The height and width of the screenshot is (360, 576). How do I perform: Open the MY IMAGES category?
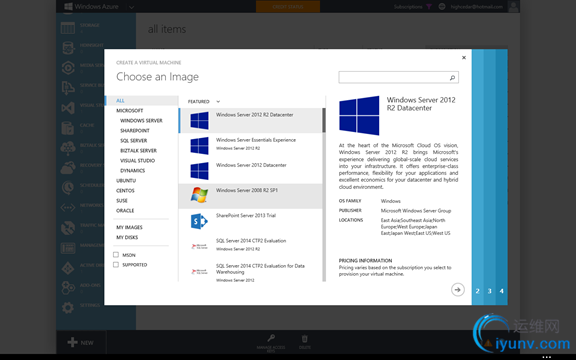tap(129, 227)
